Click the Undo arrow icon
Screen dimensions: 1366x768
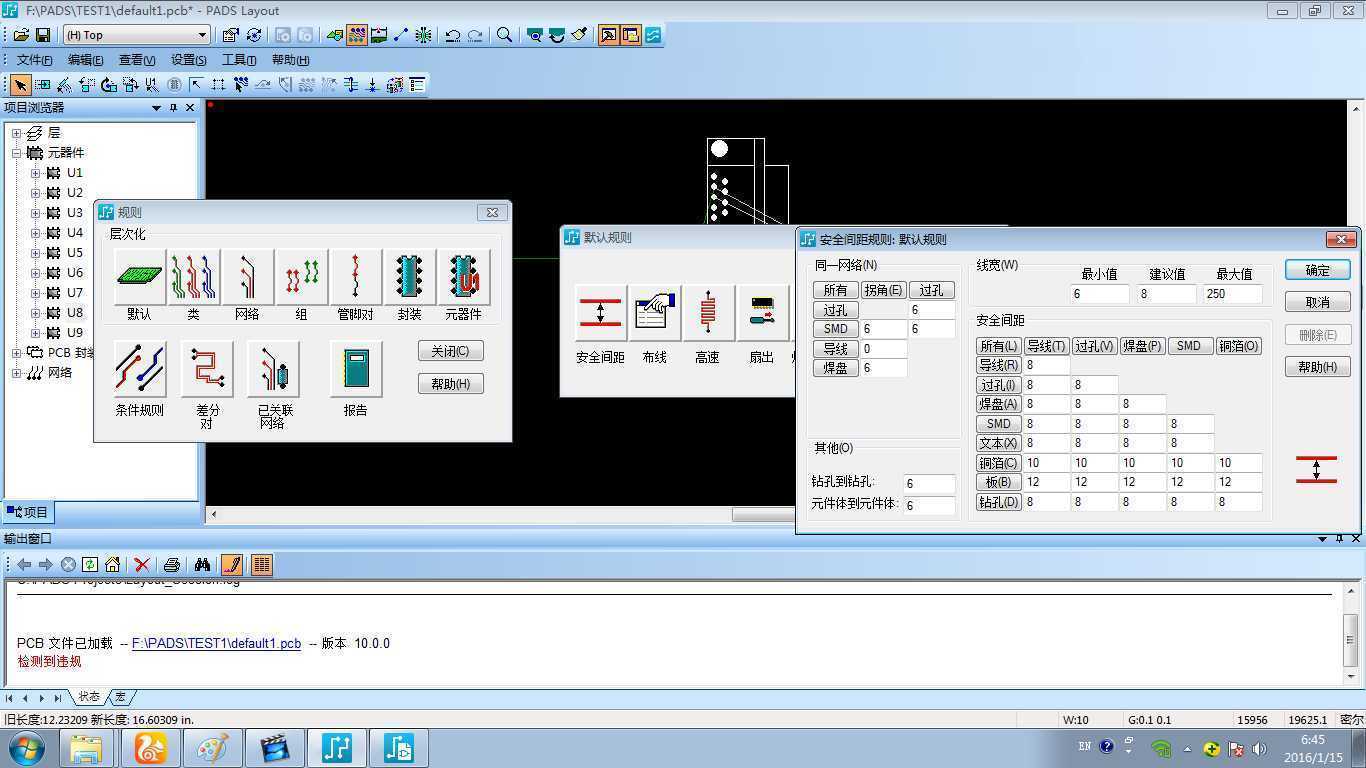(453, 35)
